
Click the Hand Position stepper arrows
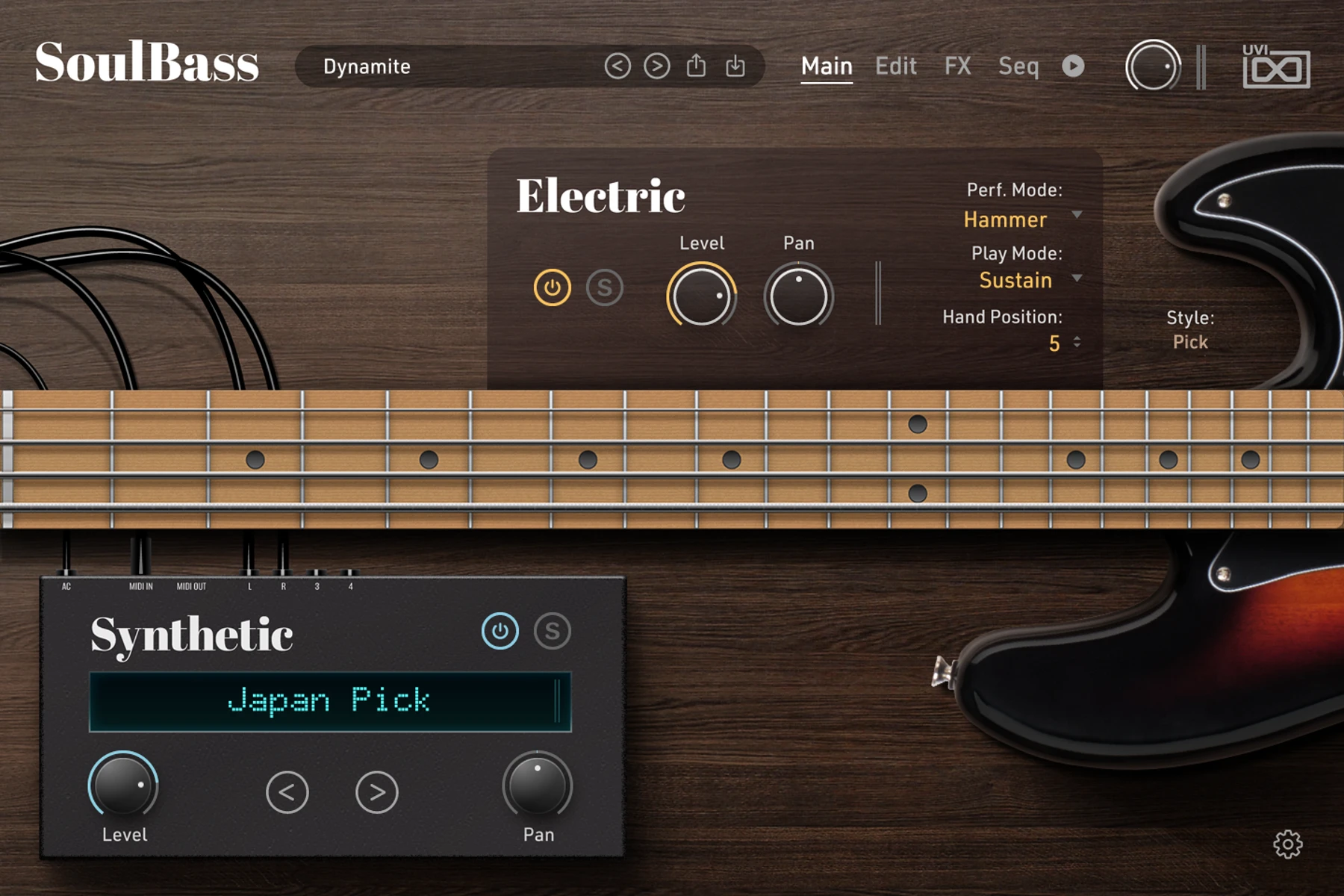point(1077,342)
